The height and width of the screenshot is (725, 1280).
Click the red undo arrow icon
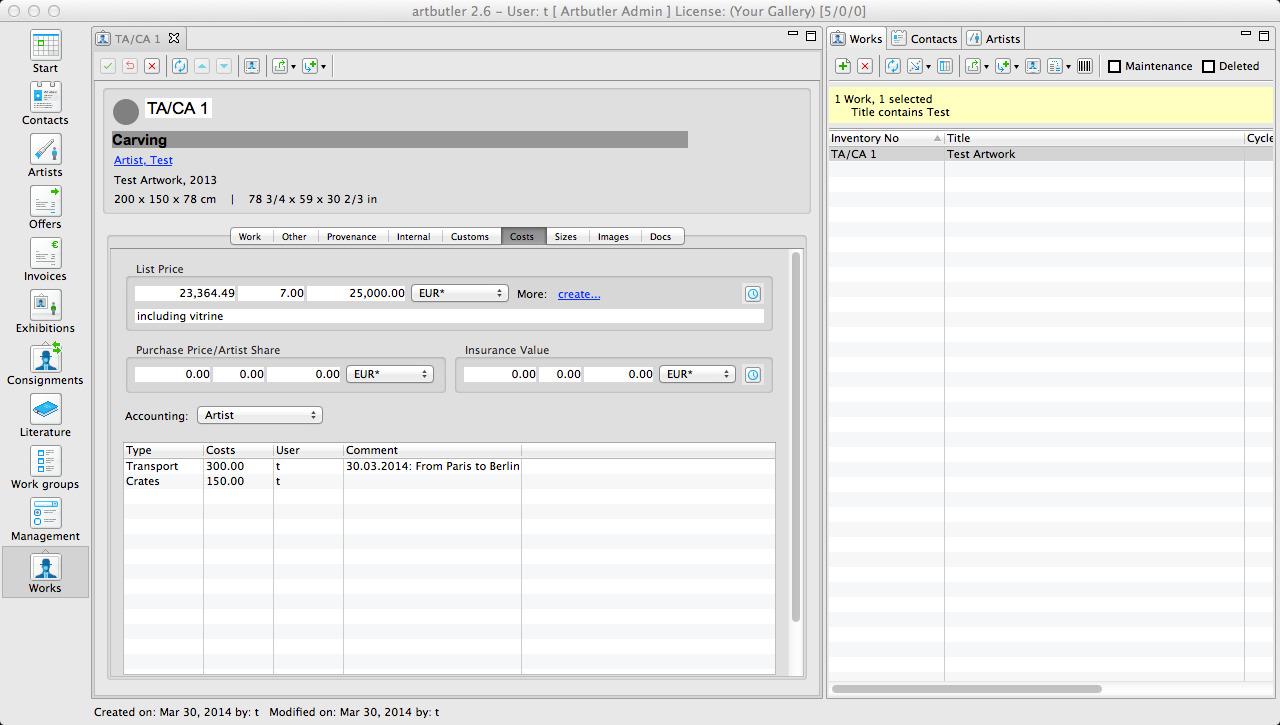point(130,66)
